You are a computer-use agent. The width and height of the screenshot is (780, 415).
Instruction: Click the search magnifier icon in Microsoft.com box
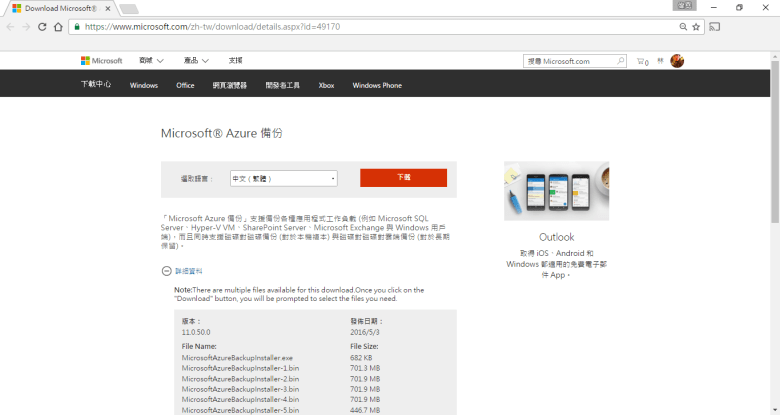(620, 61)
